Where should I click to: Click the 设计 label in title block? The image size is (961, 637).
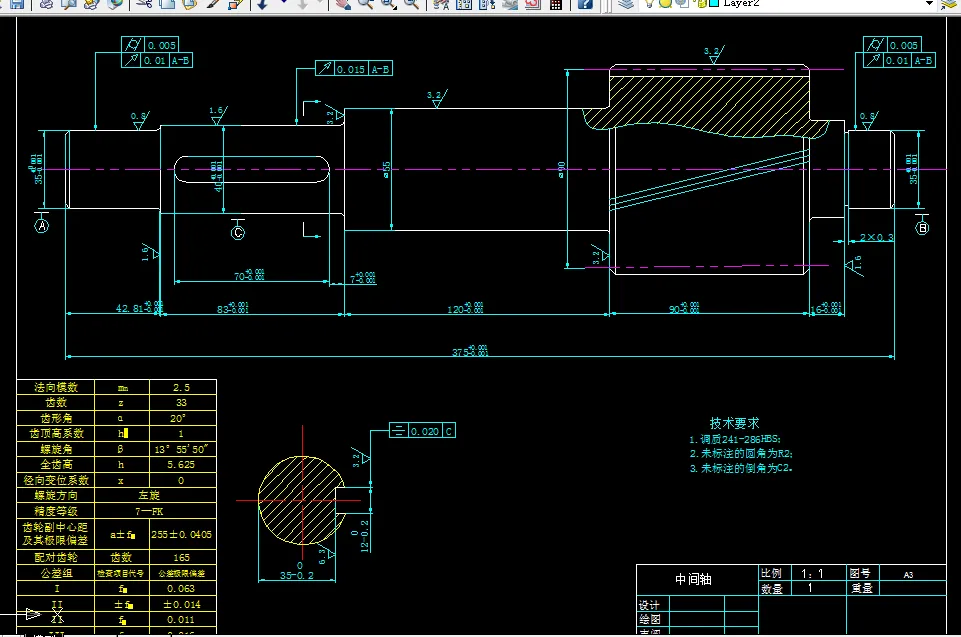(x=650, y=605)
